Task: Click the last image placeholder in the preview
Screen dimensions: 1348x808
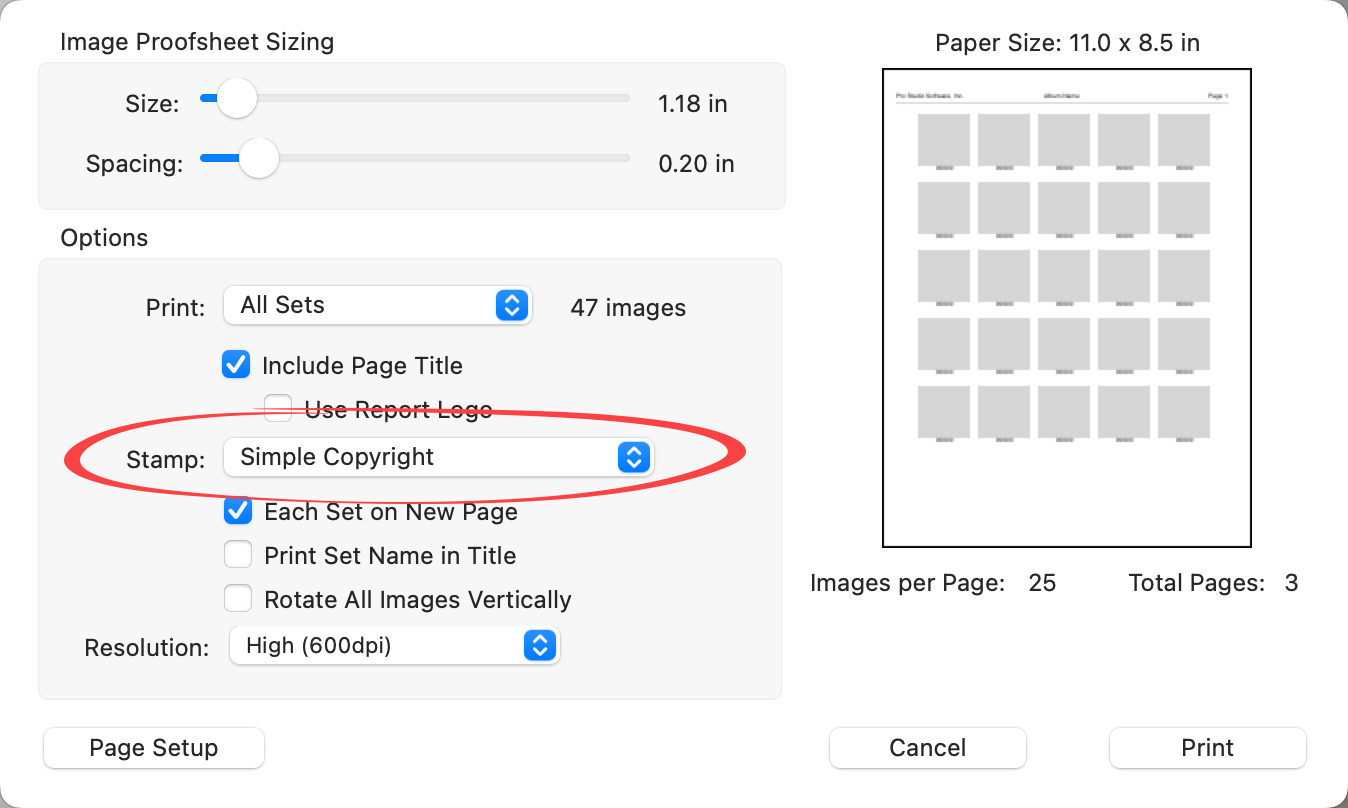Action: pyautogui.click(x=1184, y=412)
